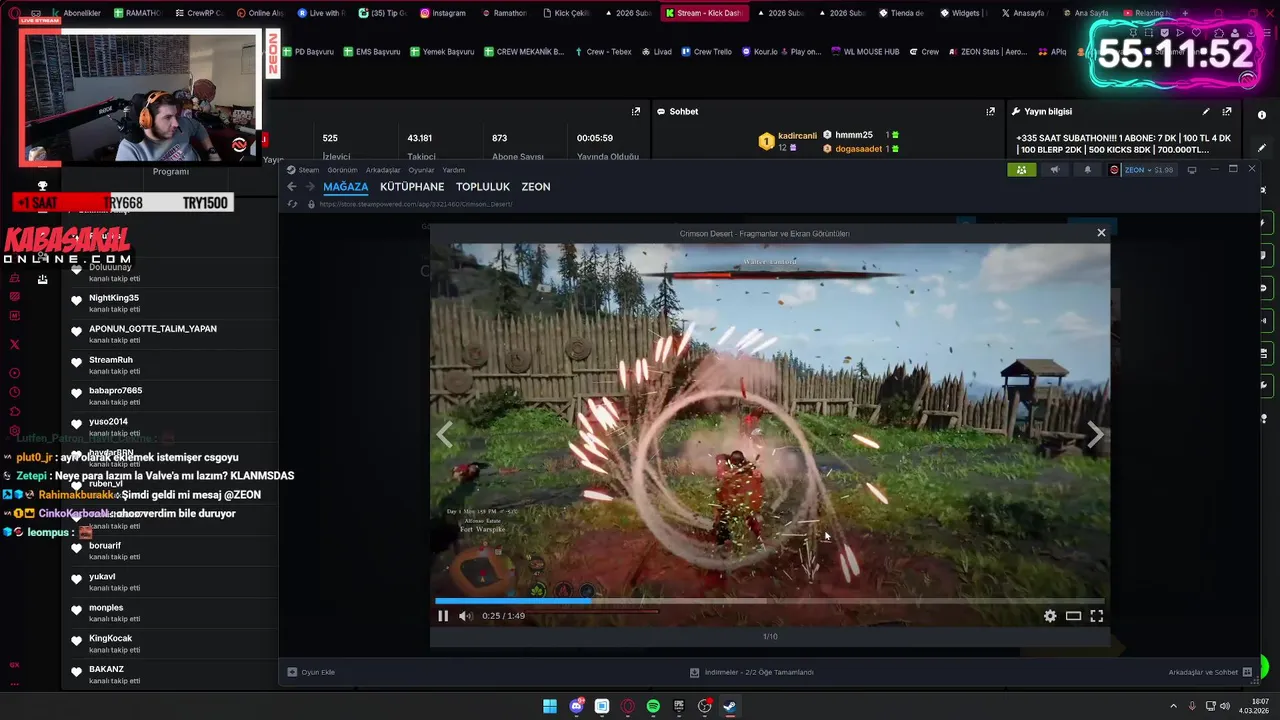
Task: Open the Crew Trello bookmark
Action: (x=707, y=52)
